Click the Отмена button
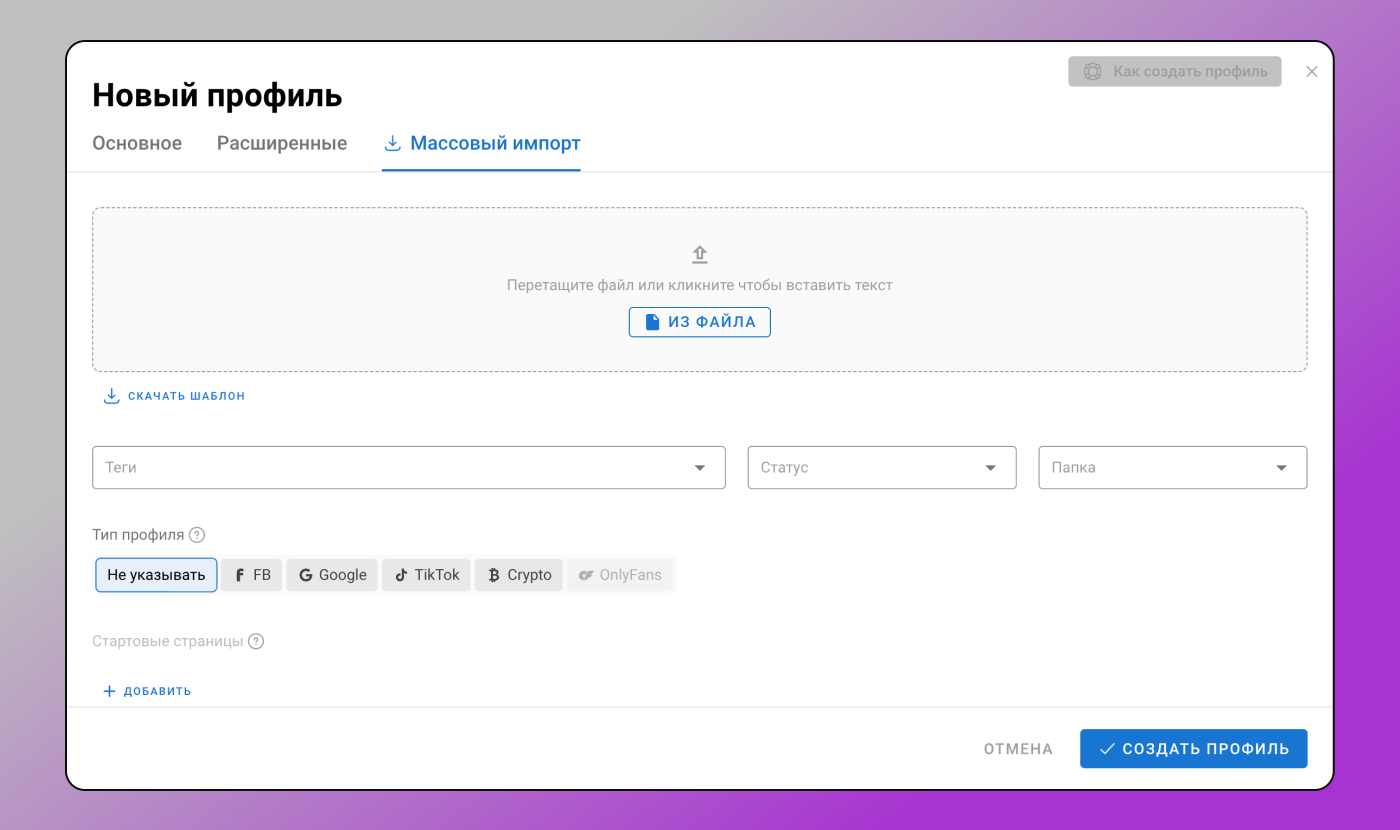This screenshot has width=1400, height=830. click(x=1018, y=749)
